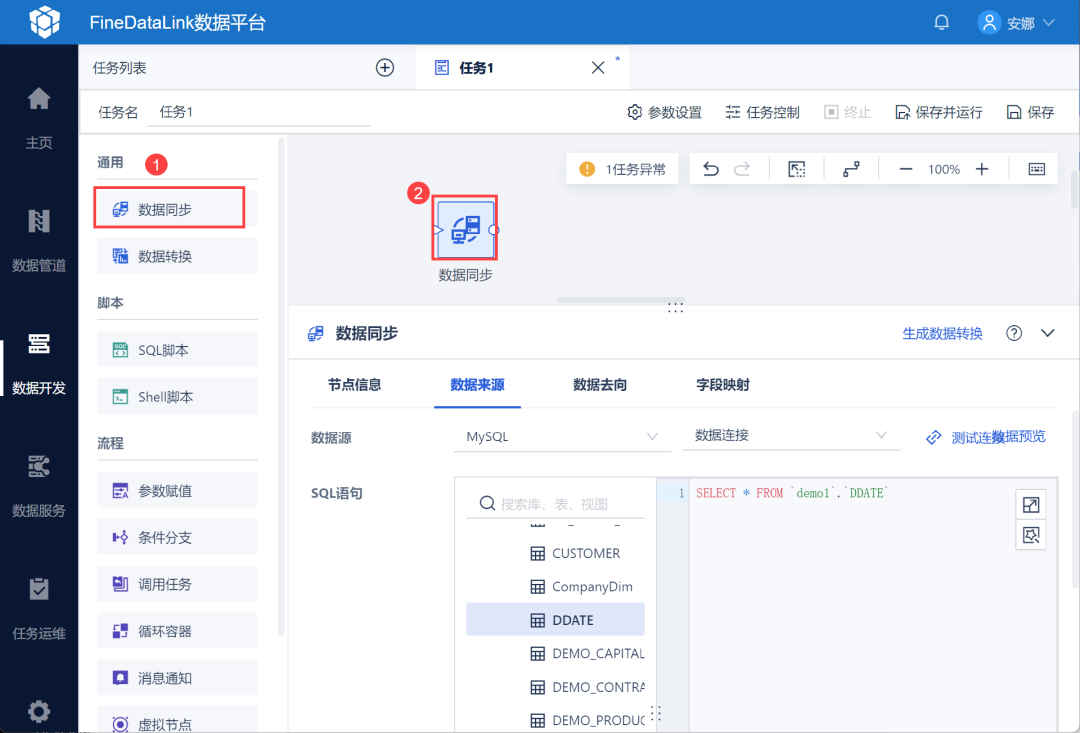Zoom out canvas with minus
The height and width of the screenshot is (733, 1080).
click(906, 169)
